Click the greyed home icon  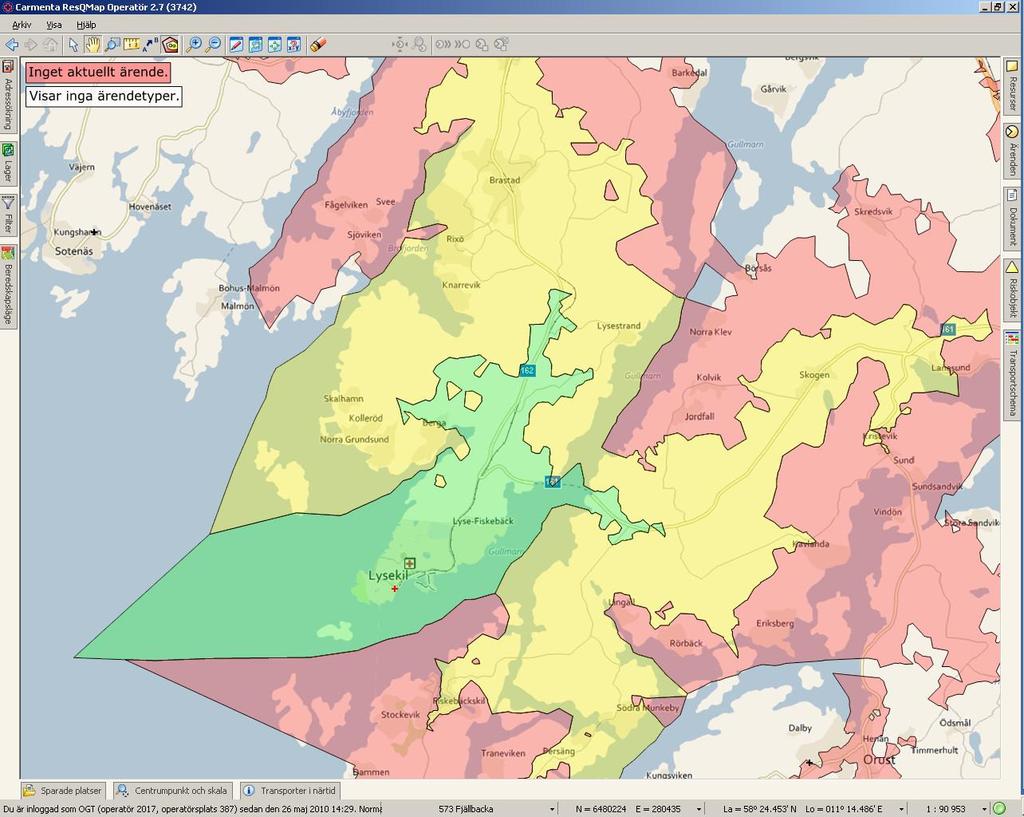click(x=50, y=44)
